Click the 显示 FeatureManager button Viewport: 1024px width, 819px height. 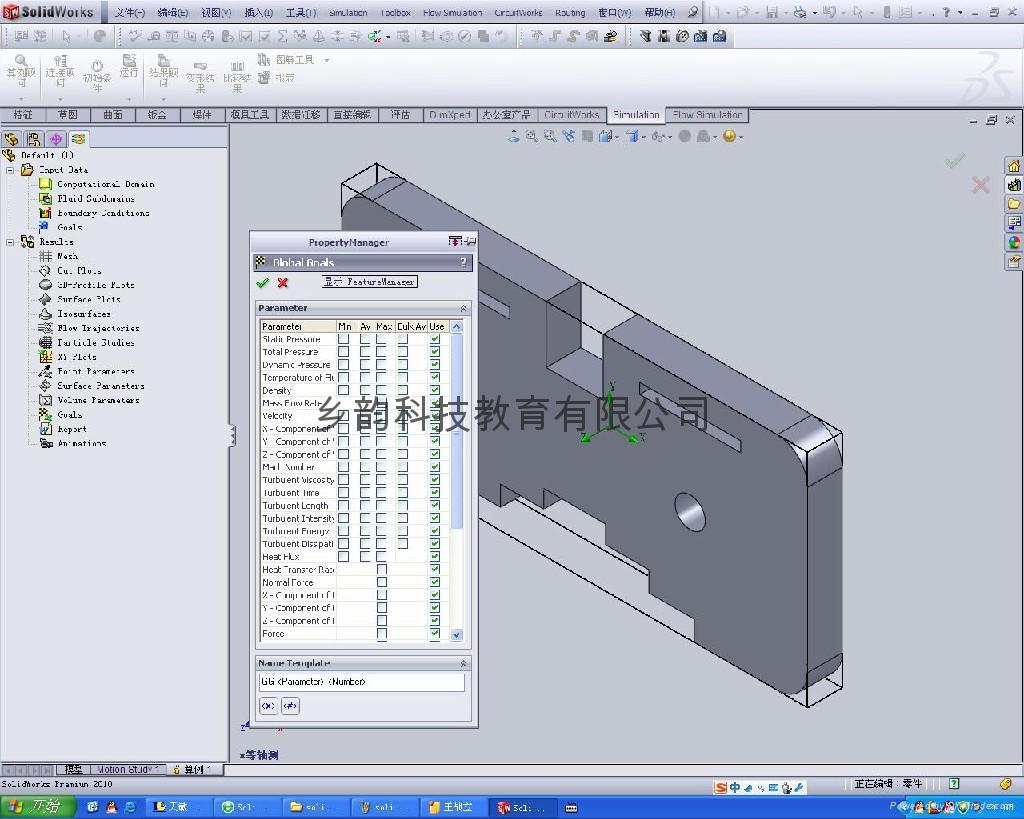(x=370, y=281)
